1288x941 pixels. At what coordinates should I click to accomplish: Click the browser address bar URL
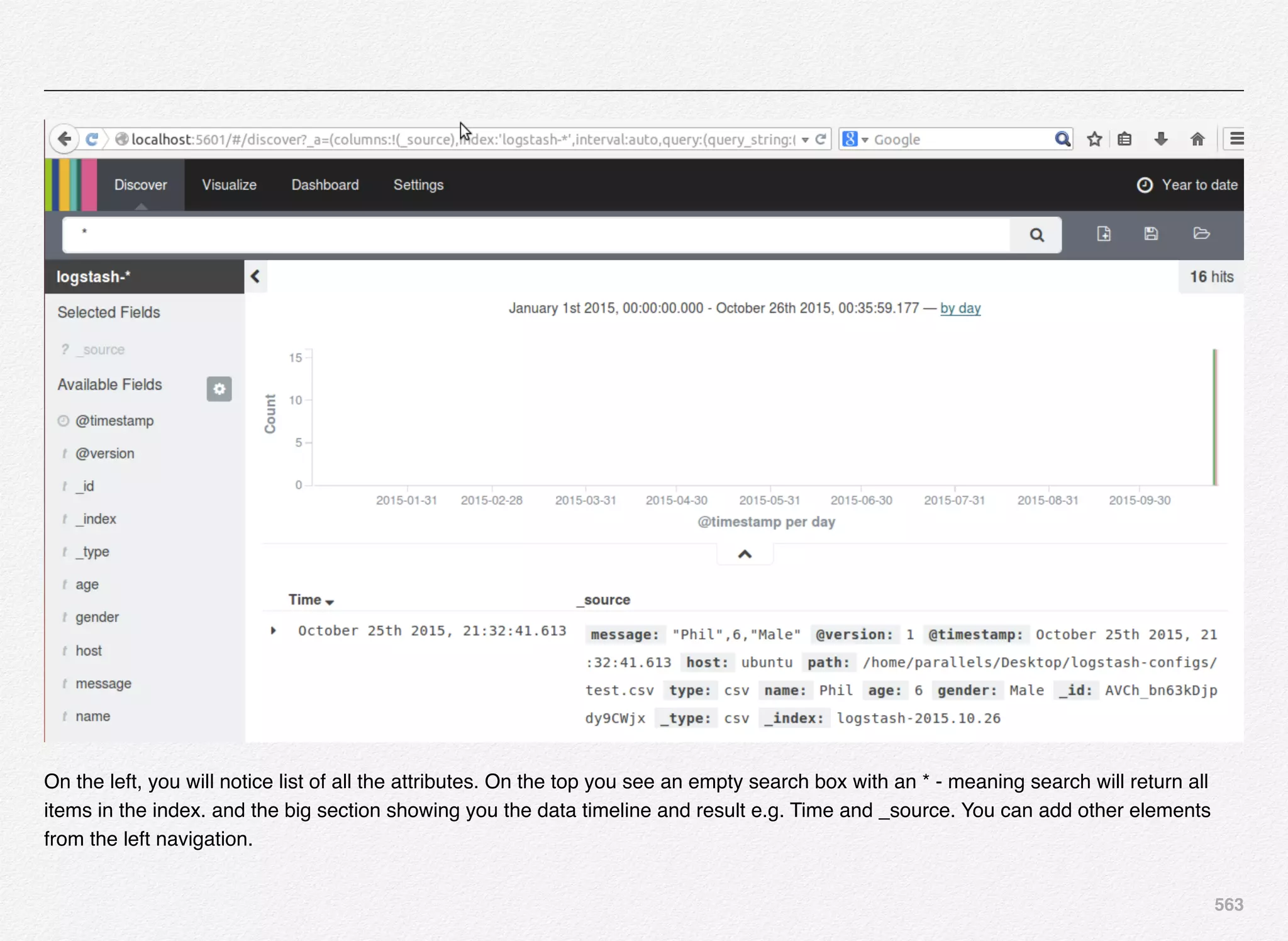(x=463, y=139)
